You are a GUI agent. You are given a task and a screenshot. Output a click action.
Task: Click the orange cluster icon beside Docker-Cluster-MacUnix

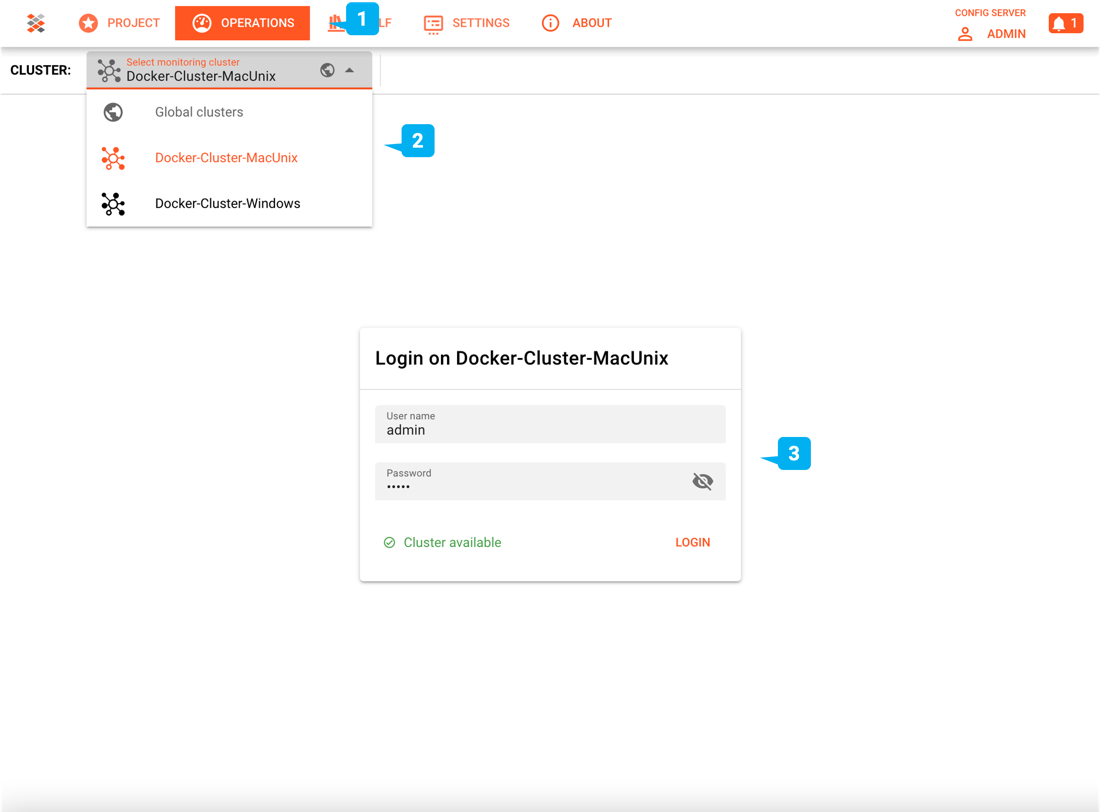pyautogui.click(x=113, y=157)
